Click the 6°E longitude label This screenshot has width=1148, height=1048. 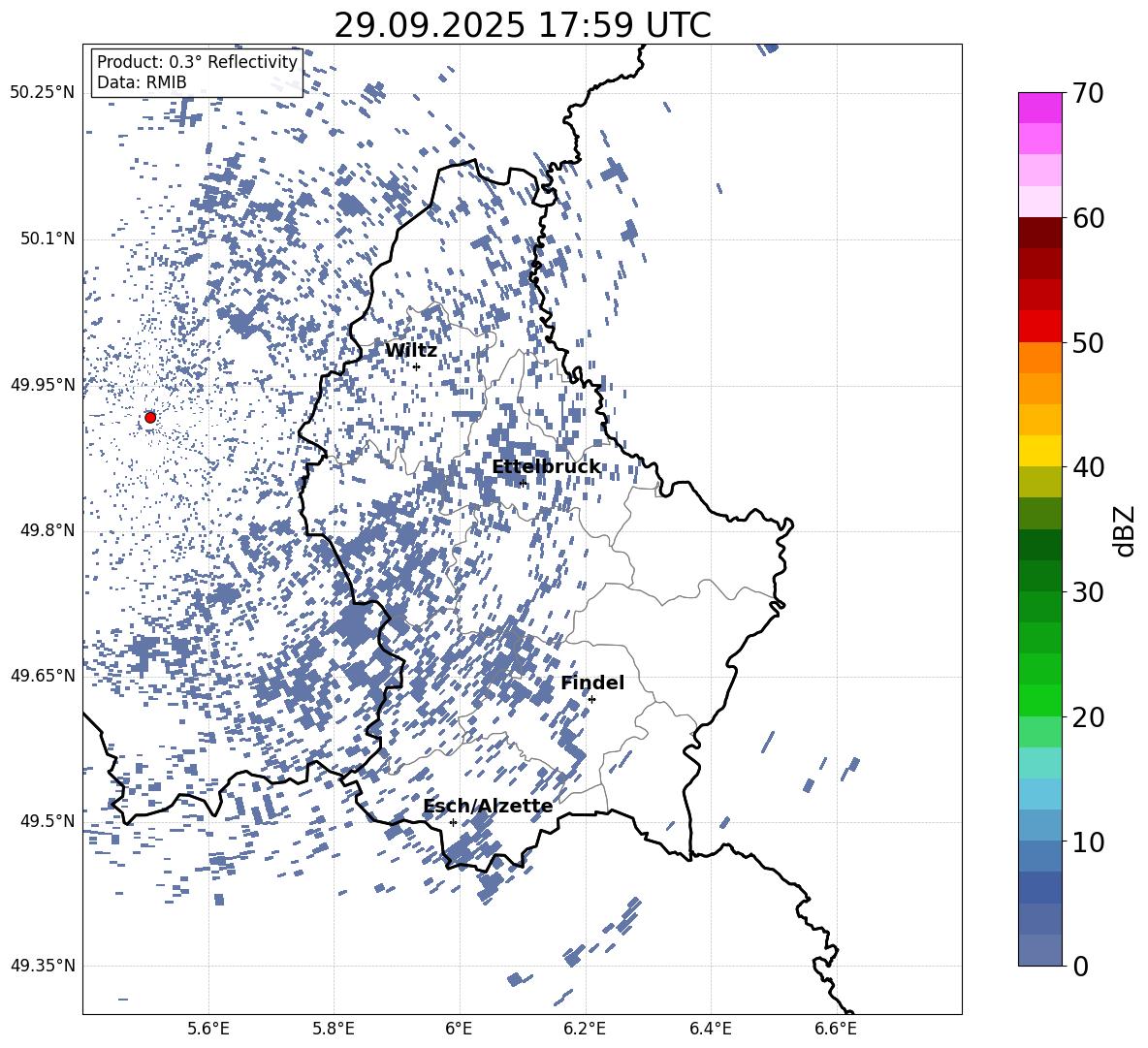point(459,1029)
